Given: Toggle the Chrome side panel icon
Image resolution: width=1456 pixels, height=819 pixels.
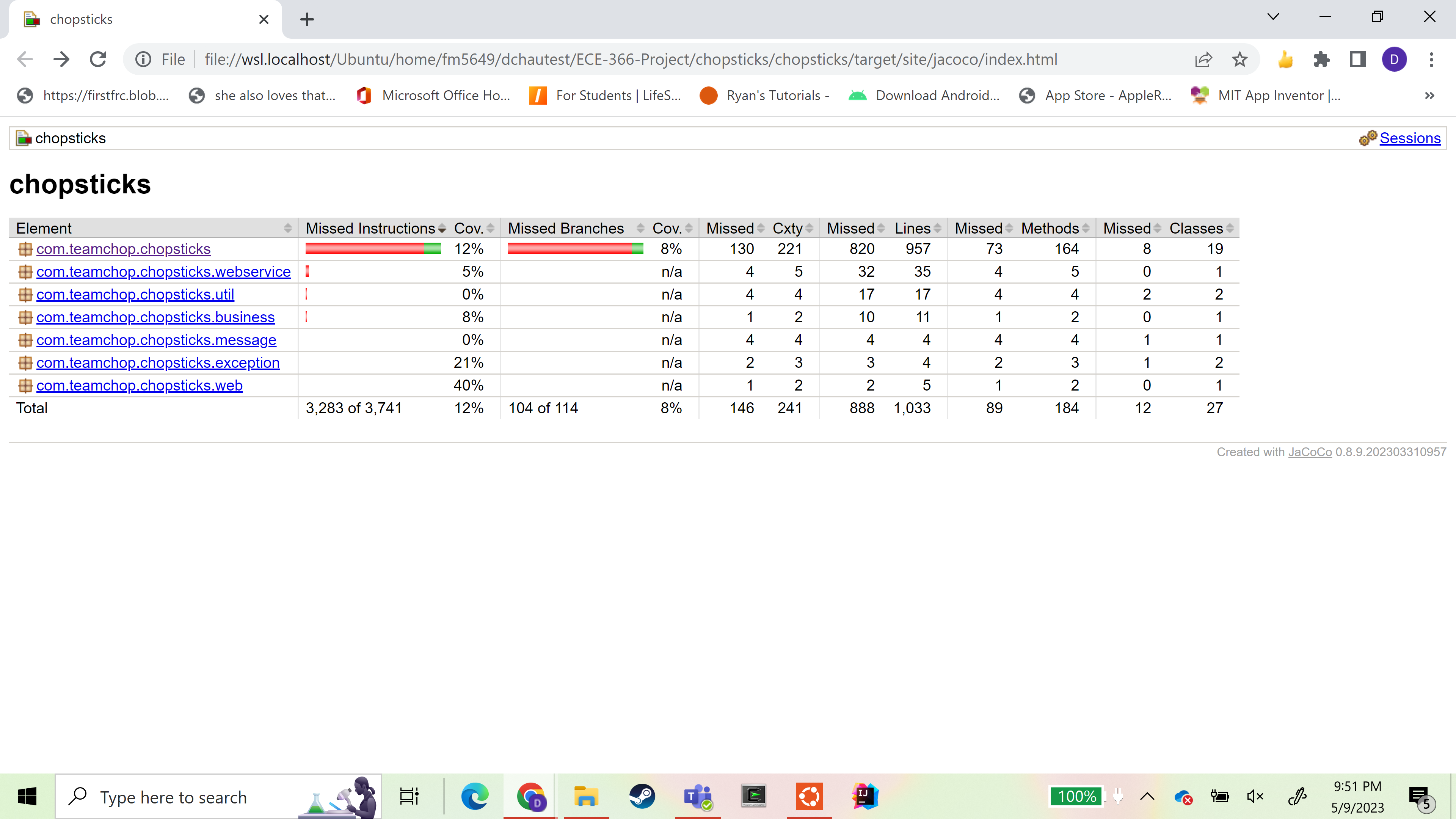Looking at the screenshot, I should coord(1358,60).
